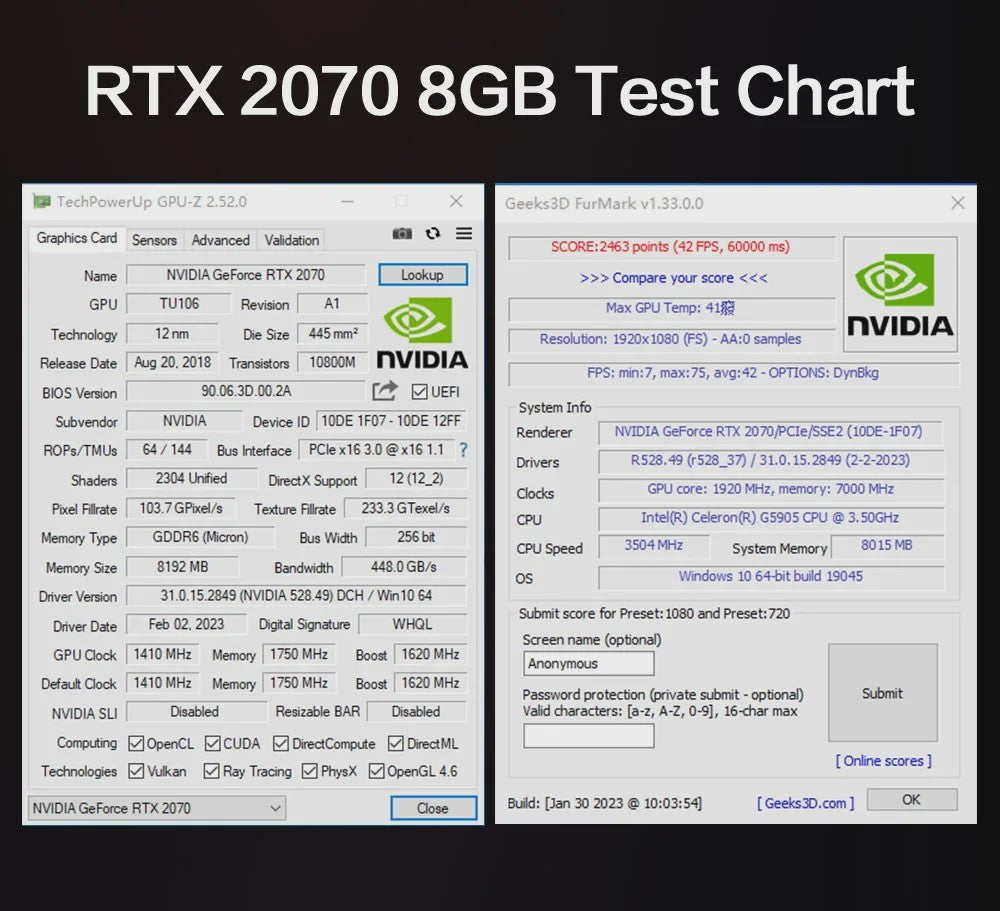Viewport: 1000px width, 911px height.
Task: Open the GPU selector dropdown
Action: (157, 808)
